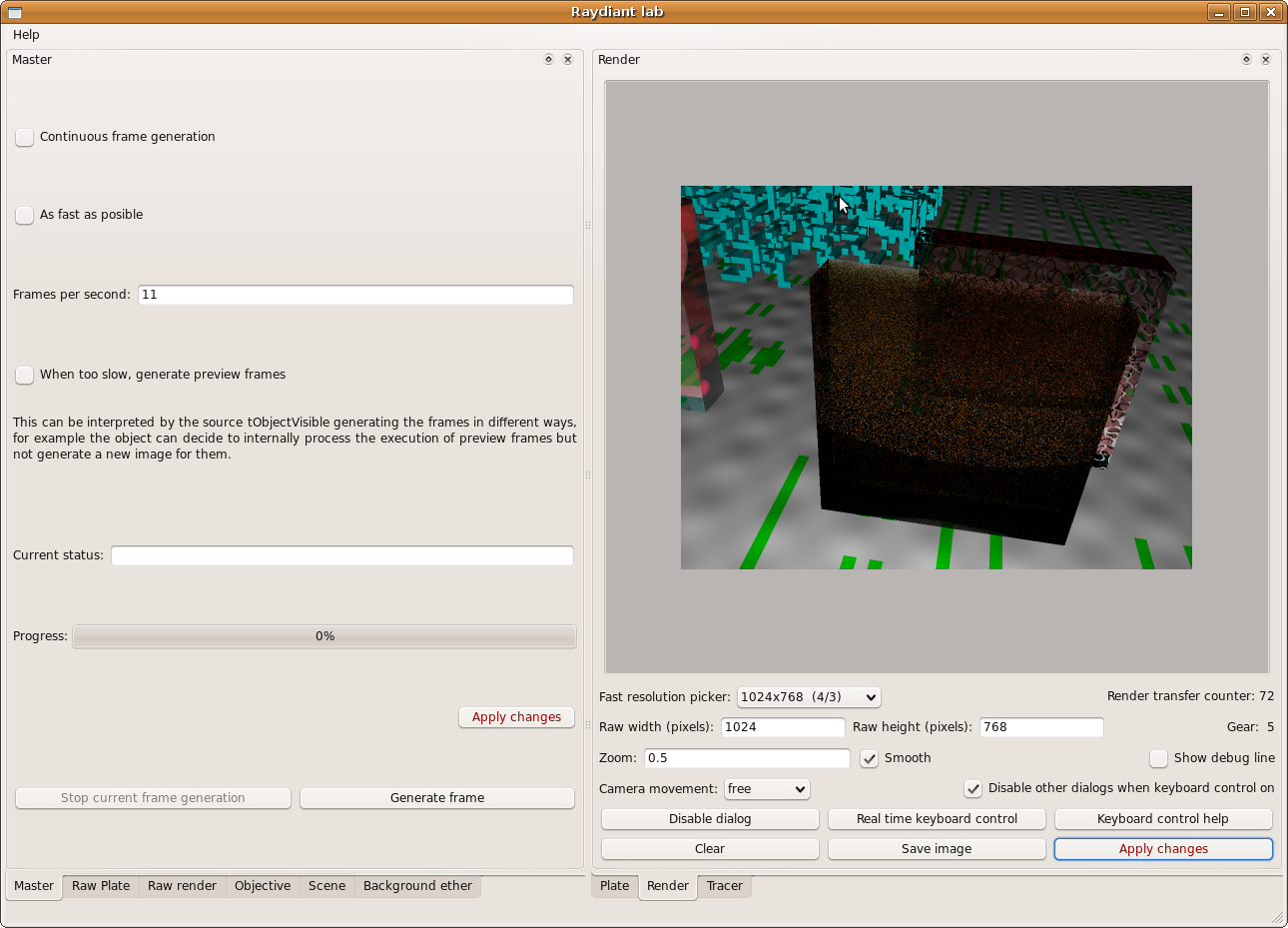Click the Save image button

click(936, 849)
